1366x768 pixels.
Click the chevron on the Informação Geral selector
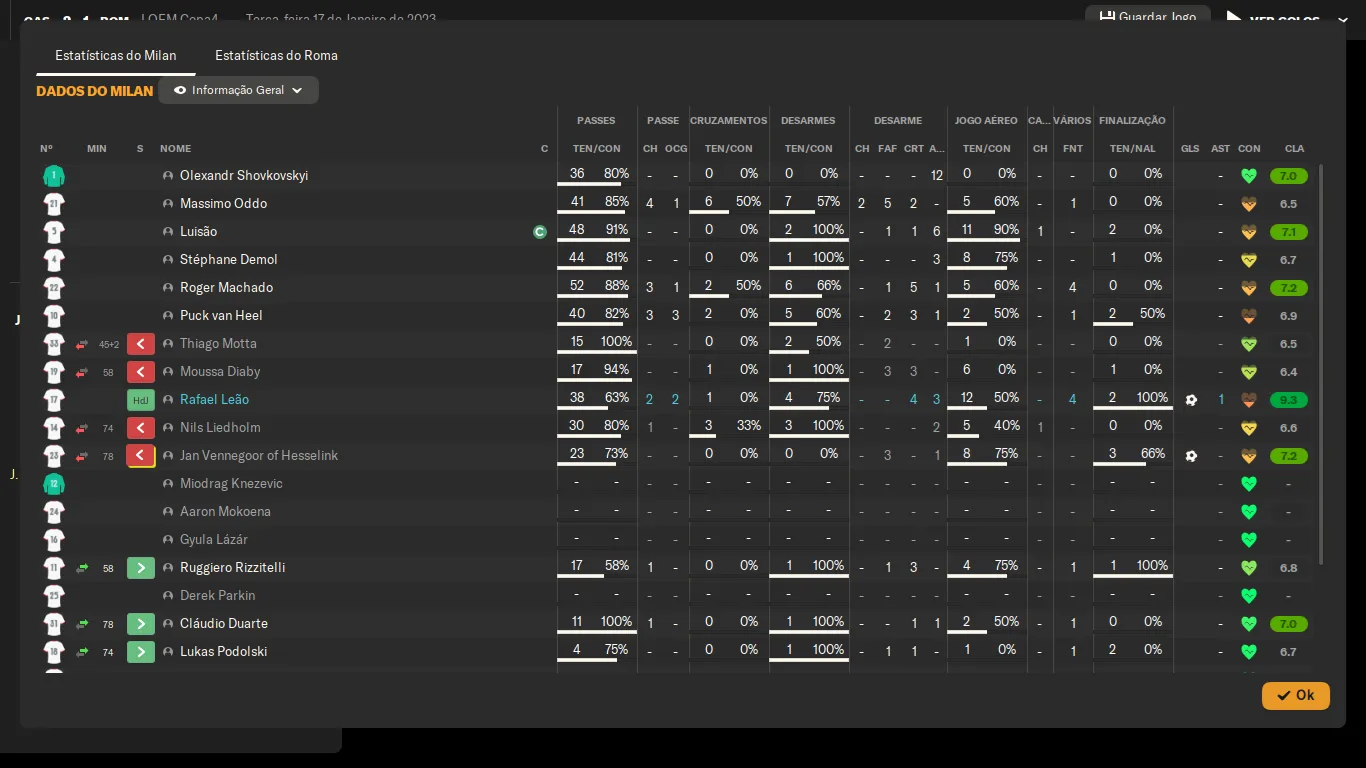click(x=297, y=90)
